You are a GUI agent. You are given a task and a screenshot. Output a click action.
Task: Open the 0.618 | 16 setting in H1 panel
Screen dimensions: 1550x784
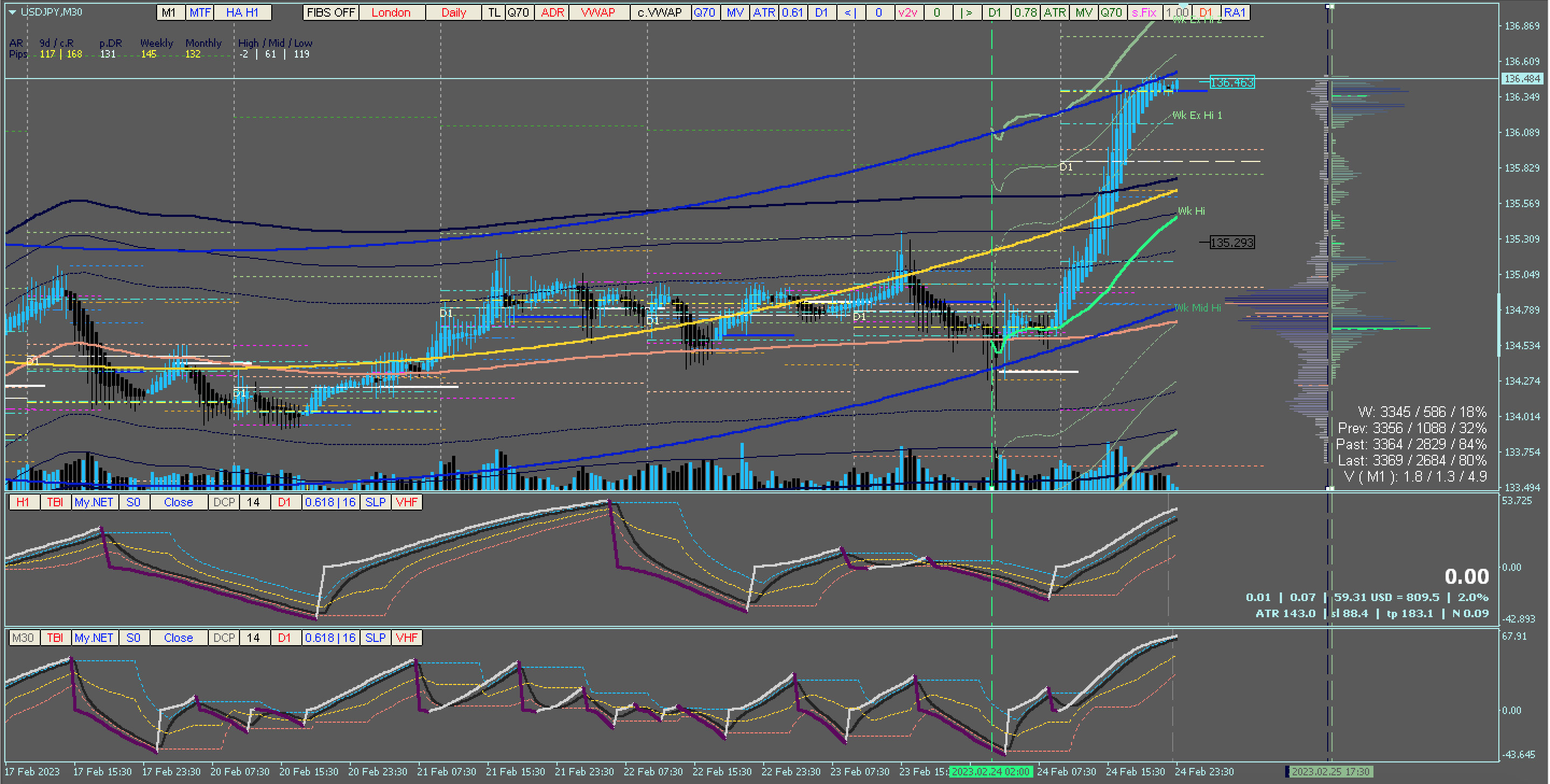click(330, 503)
